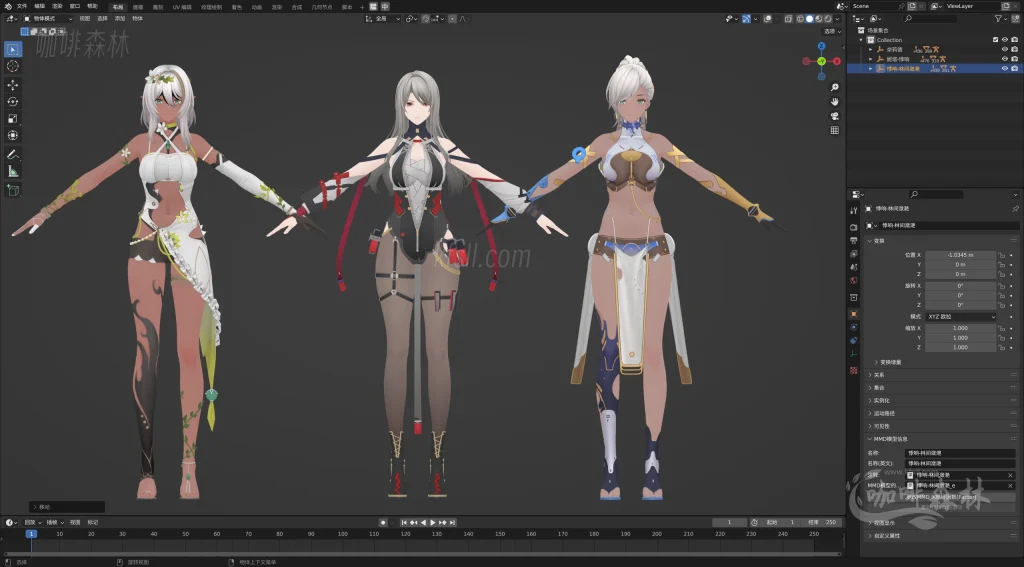Image resolution: width=1024 pixels, height=567 pixels.
Task: Click the Blender logo menu
Action: [x=8, y=7]
